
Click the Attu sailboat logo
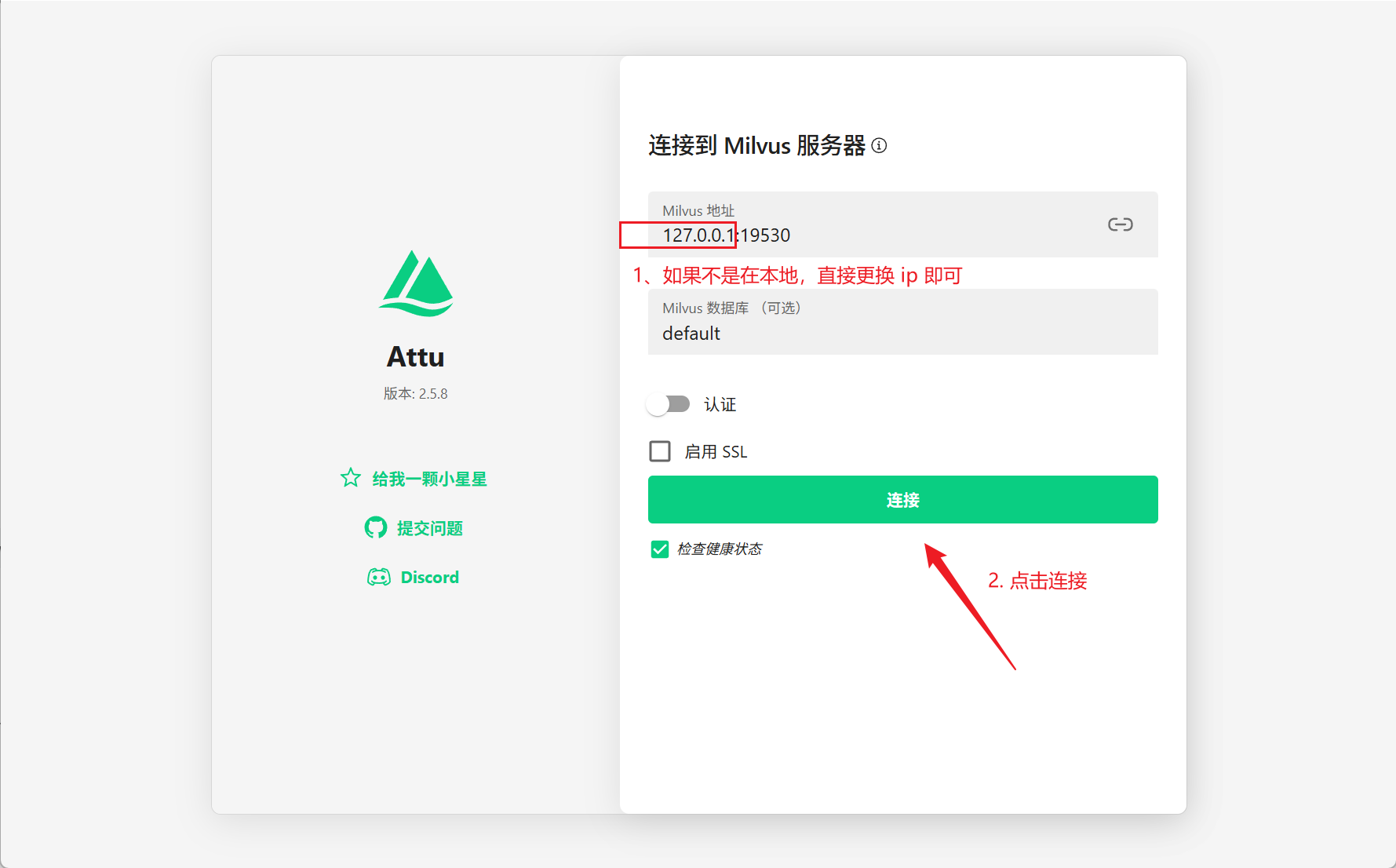point(416,283)
